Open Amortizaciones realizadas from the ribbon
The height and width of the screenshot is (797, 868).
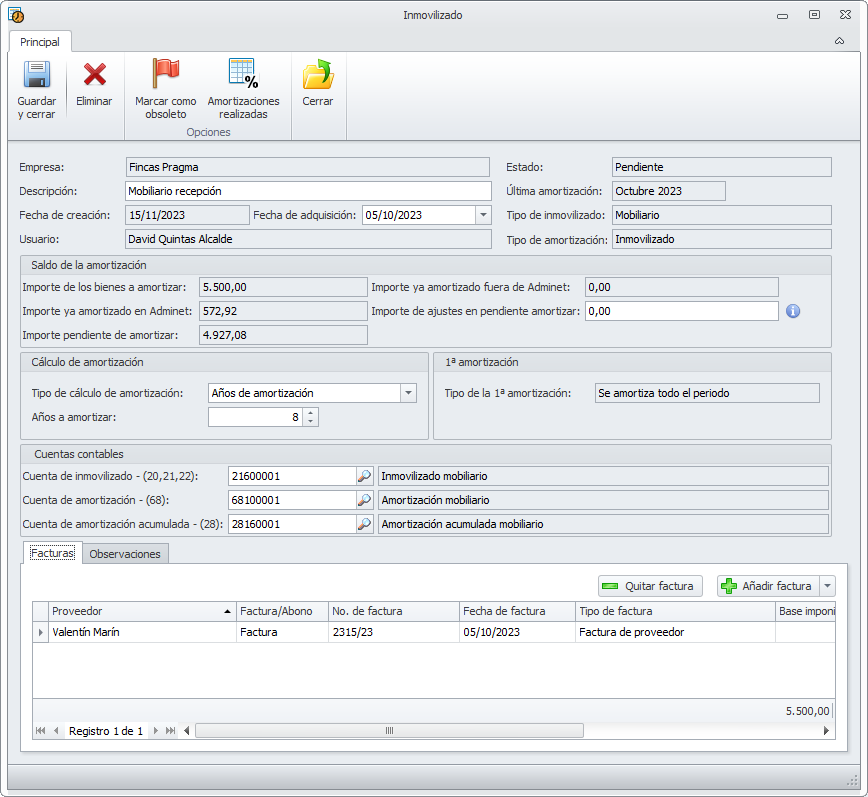pos(243,76)
